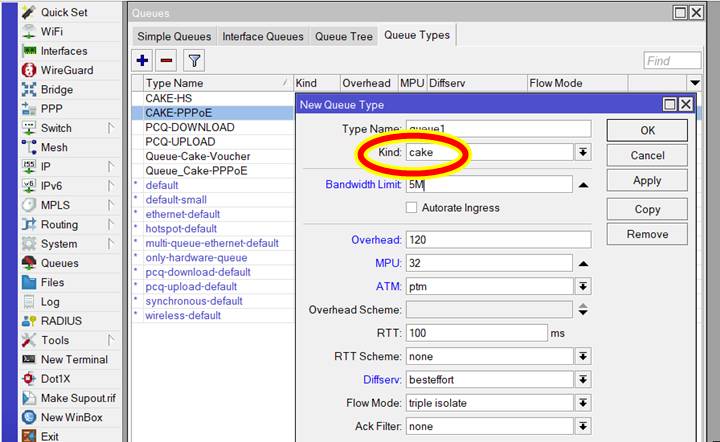Screen dimensions: 720x442
Task: Open the System menu icon
Action: 29,244
